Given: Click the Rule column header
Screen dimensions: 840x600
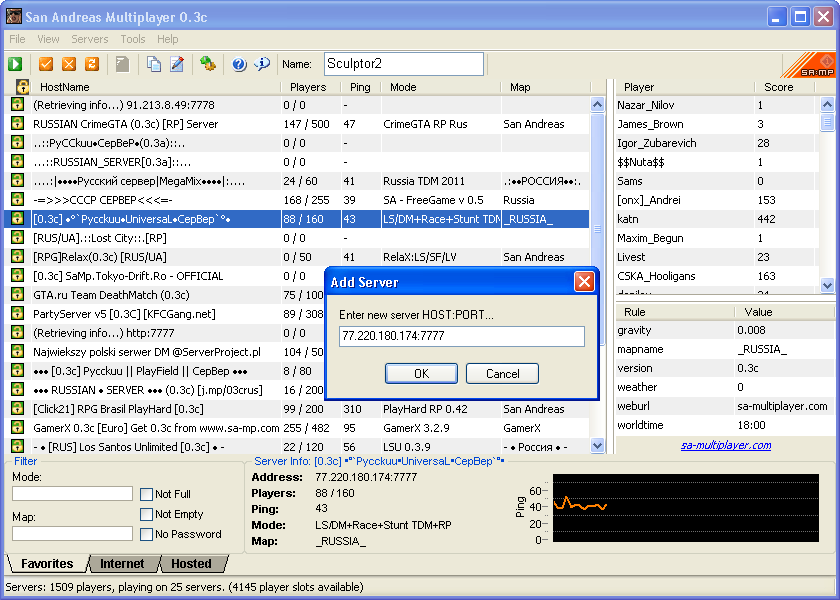Looking at the screenshot, I should pyautogui.click(x=675, y=312).
